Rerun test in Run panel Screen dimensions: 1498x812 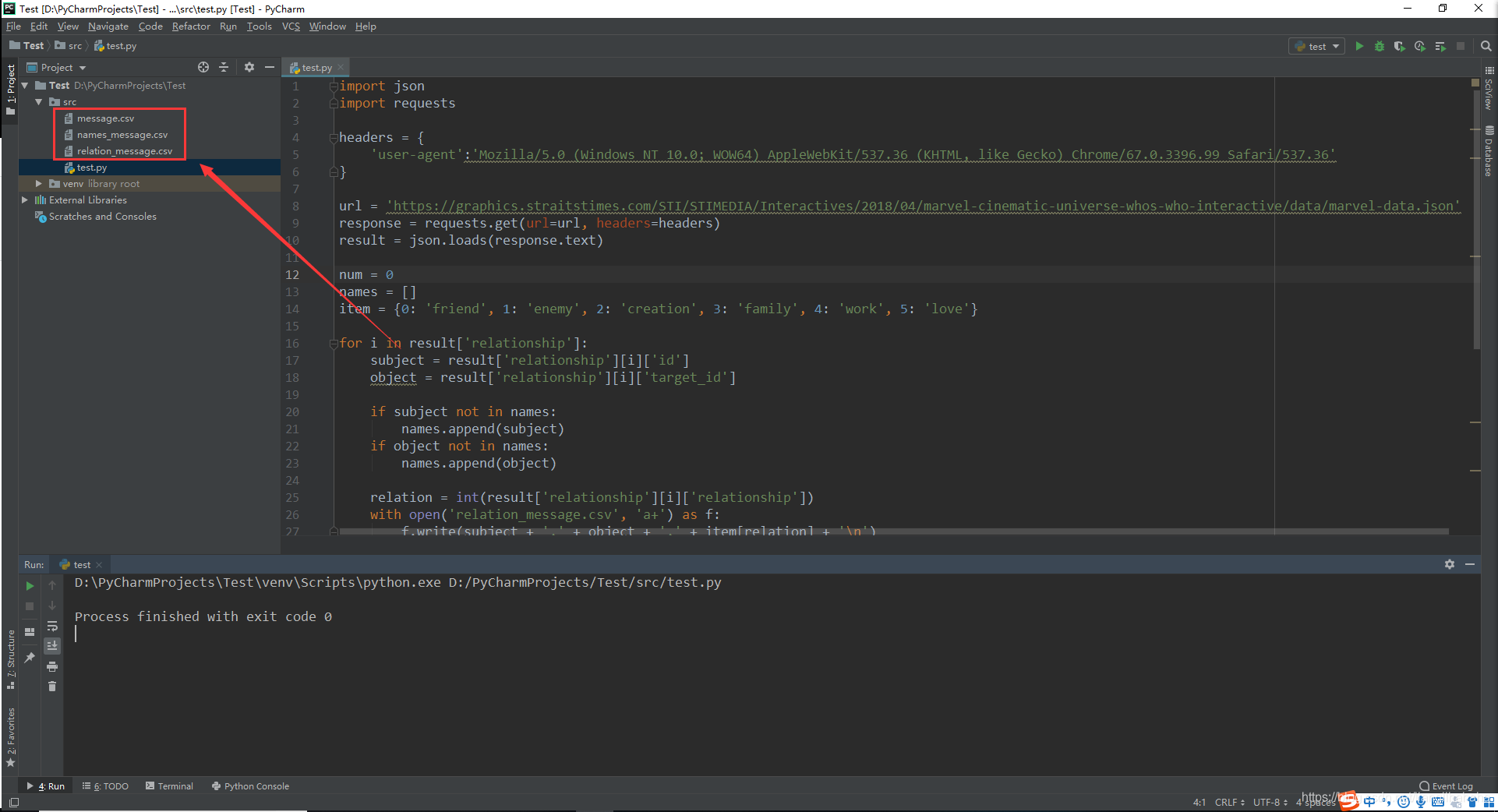tap(30, 585)
